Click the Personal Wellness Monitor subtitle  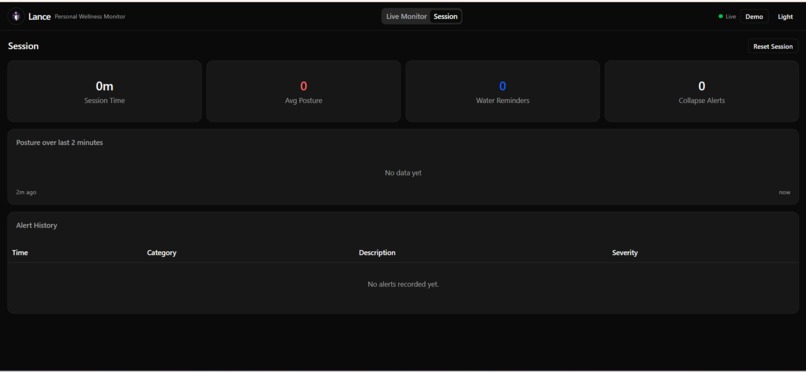[89, 16]
